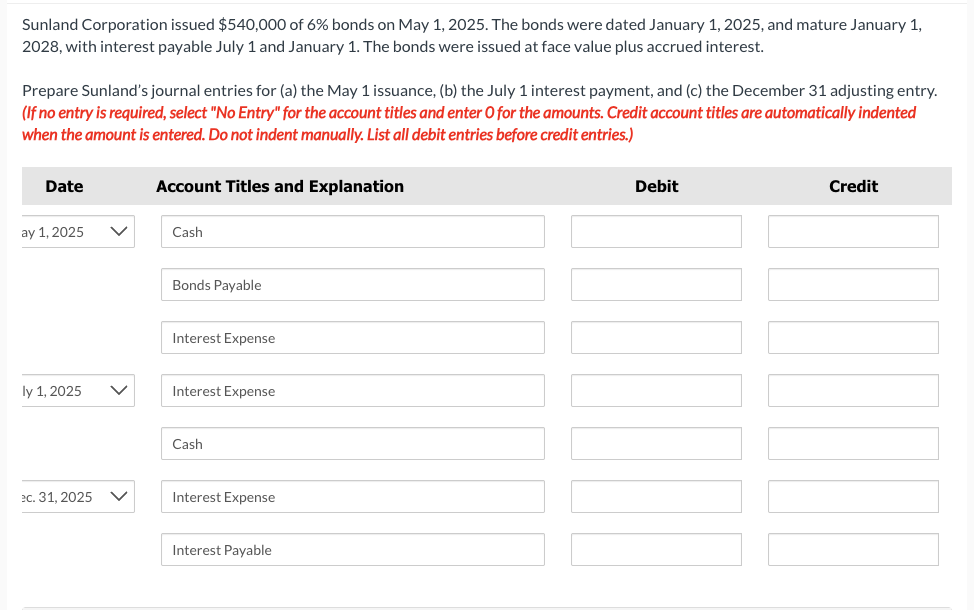Select the Date column header
This screenshot has height=610, width=974.
click(x=64, y=186)
